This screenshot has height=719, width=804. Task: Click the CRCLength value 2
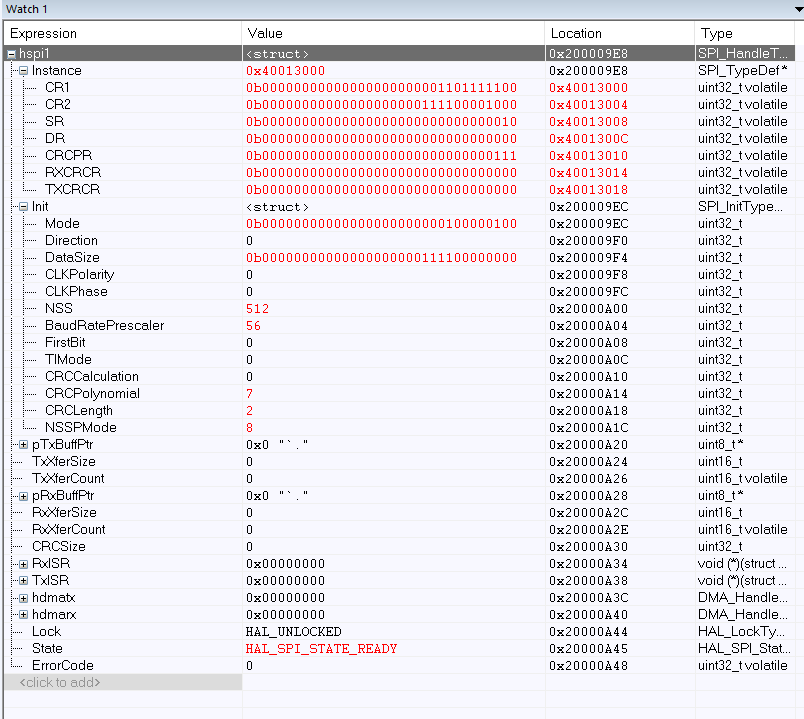tap(250, 411)
